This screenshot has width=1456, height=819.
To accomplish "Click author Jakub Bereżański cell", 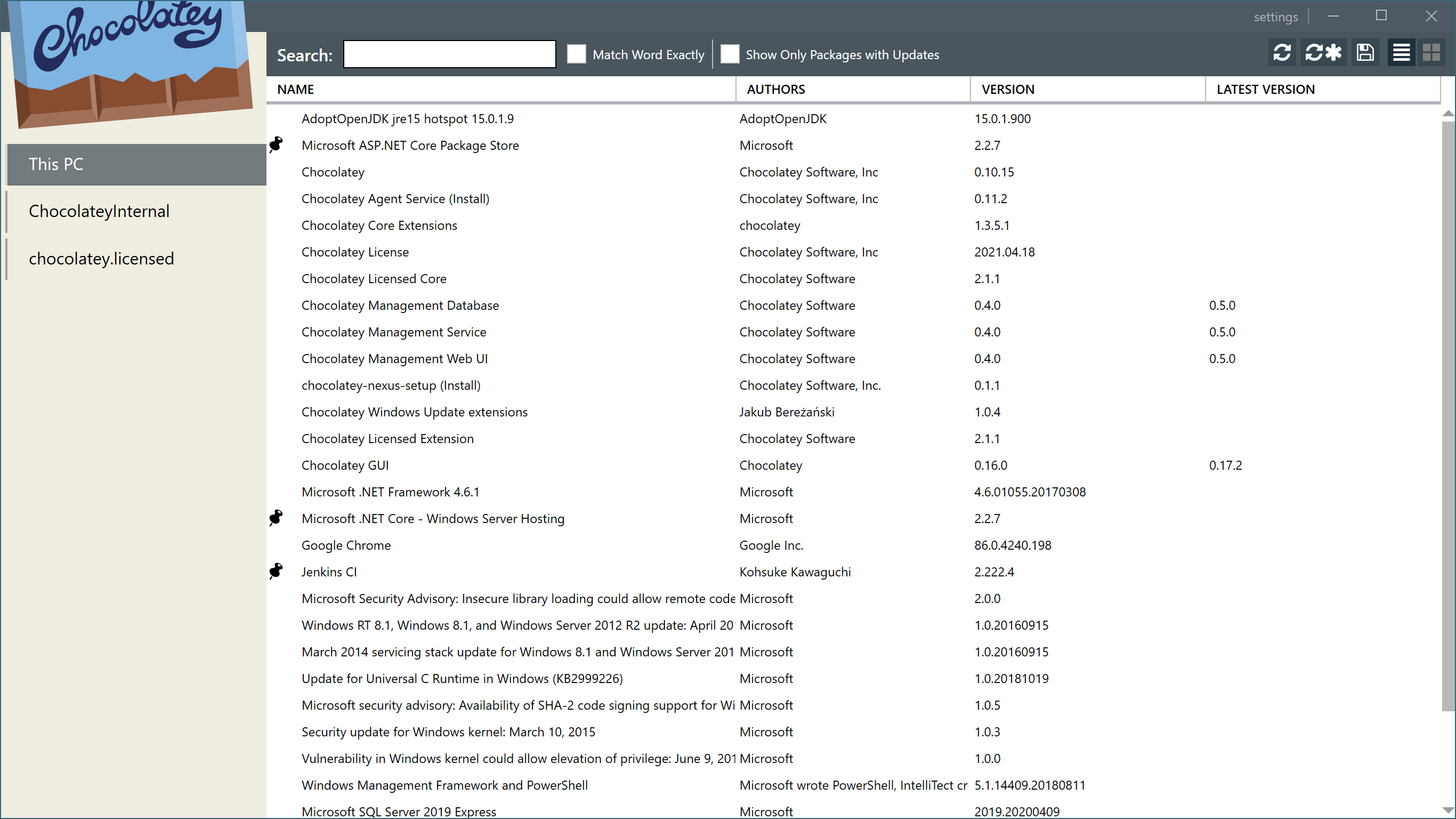I will [x=787, y=412].
